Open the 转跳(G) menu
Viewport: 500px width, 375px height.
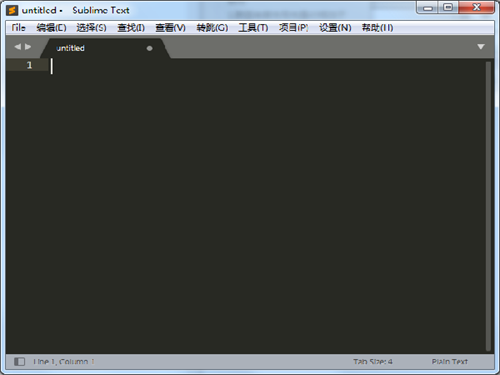212,28
